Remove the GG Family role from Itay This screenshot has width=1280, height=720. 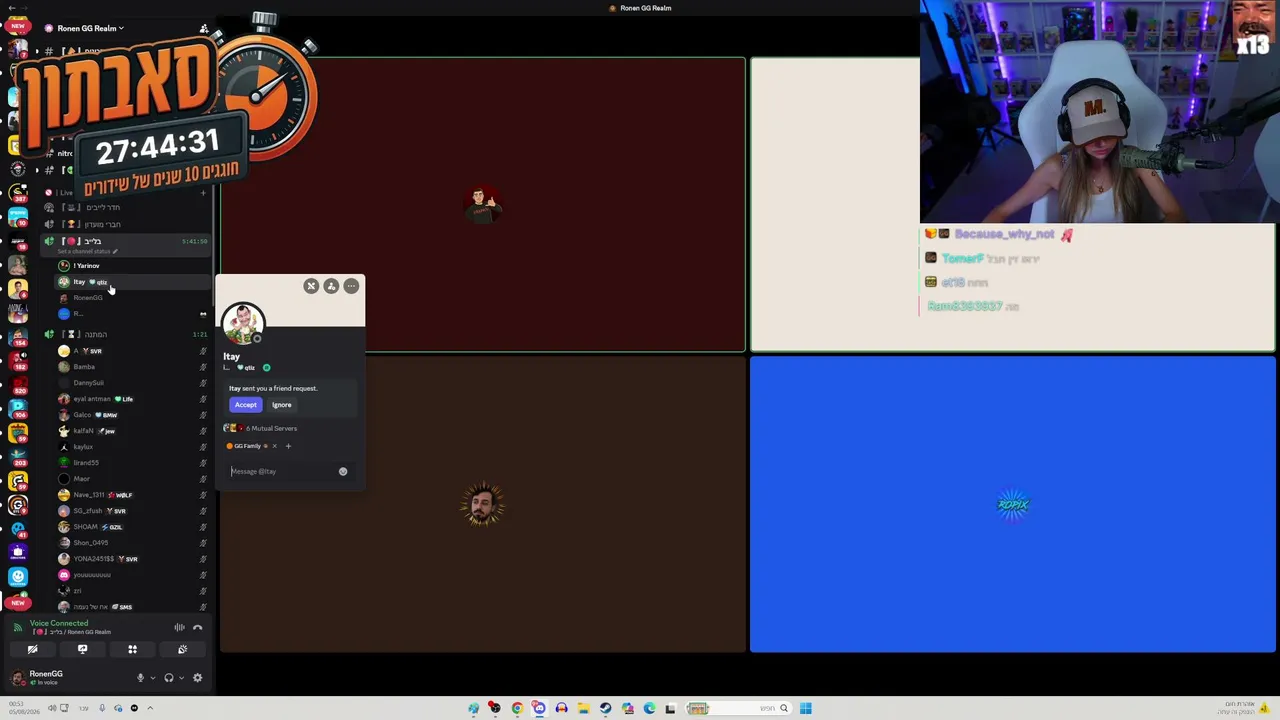tap(274, 446)
